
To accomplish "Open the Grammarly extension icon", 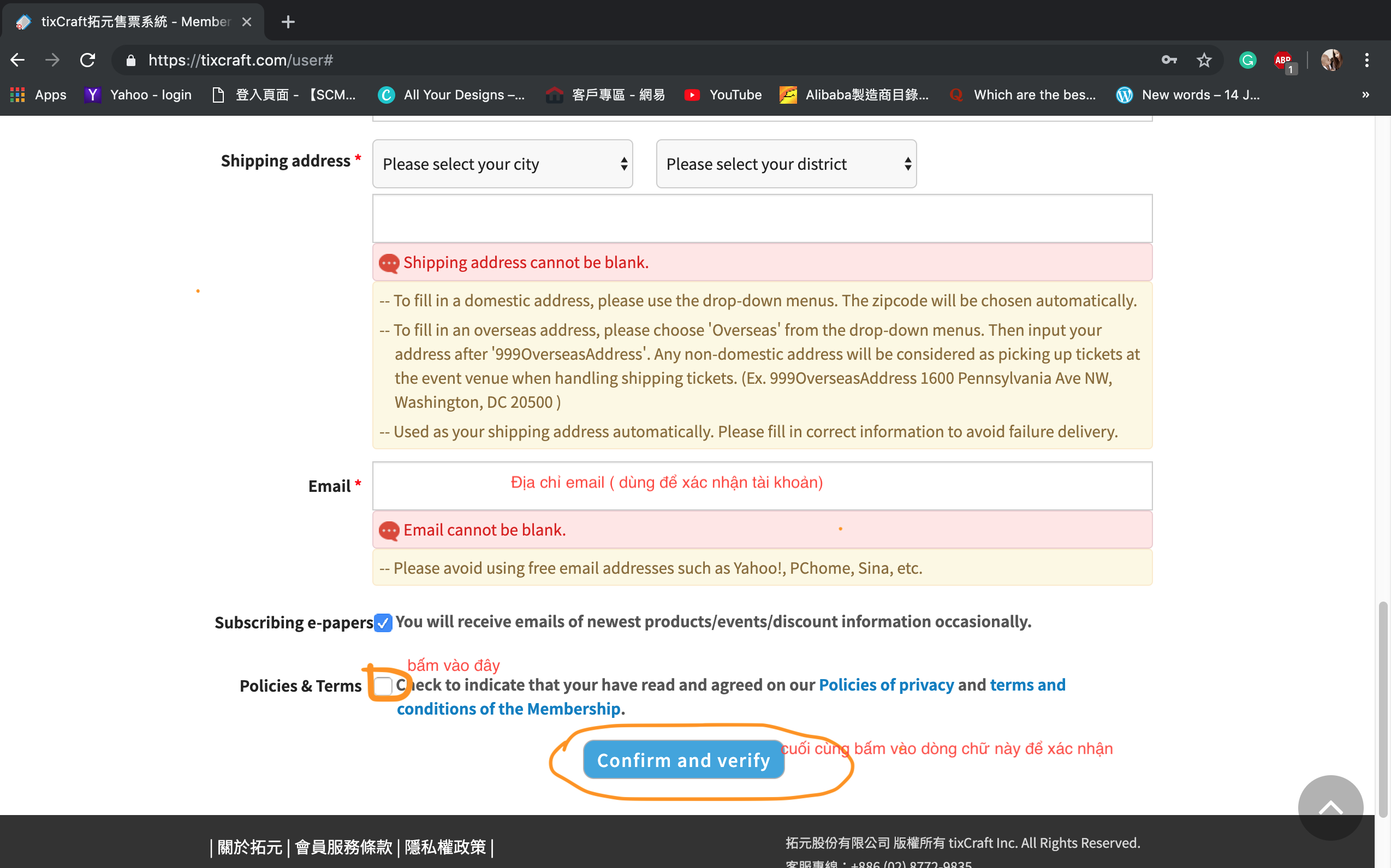I will pos(1247,60).
